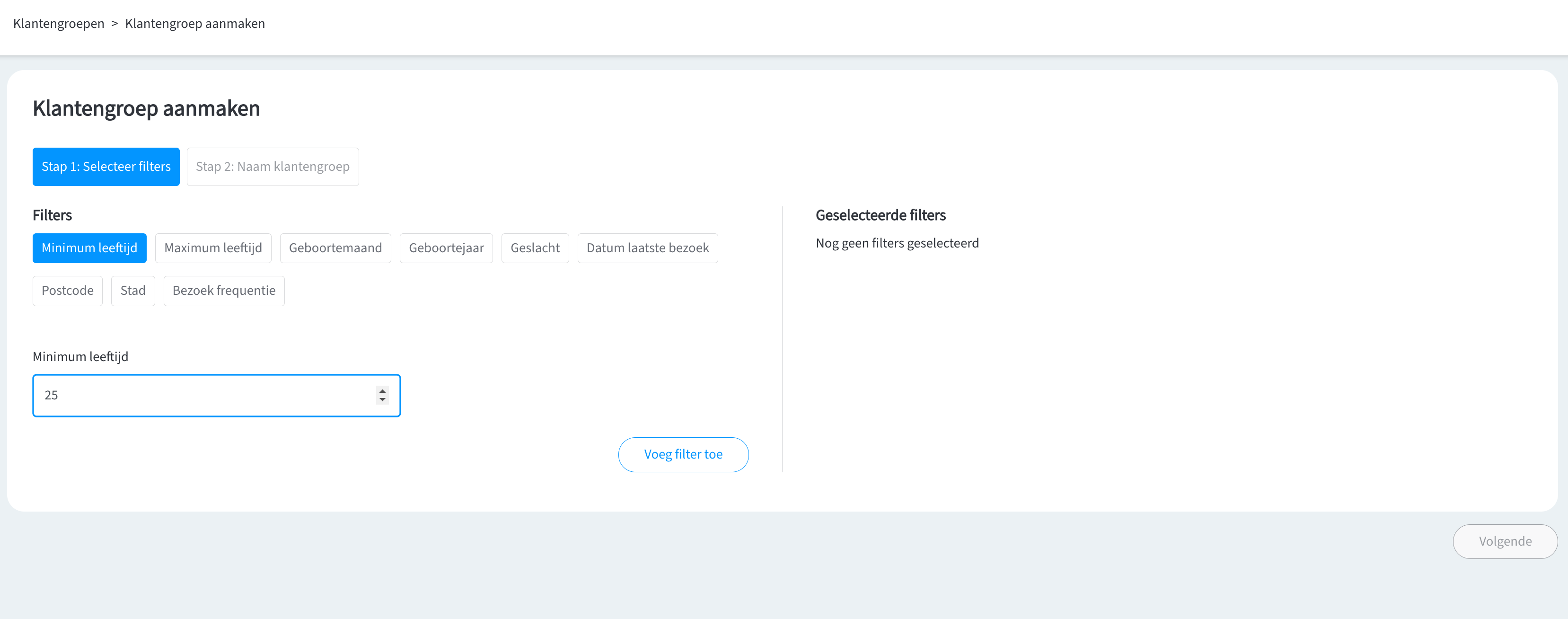Screen dimensions: 1568x619
Task: Go to the Klantengroepen breadcrumb link
Action: tap(59, 24)
